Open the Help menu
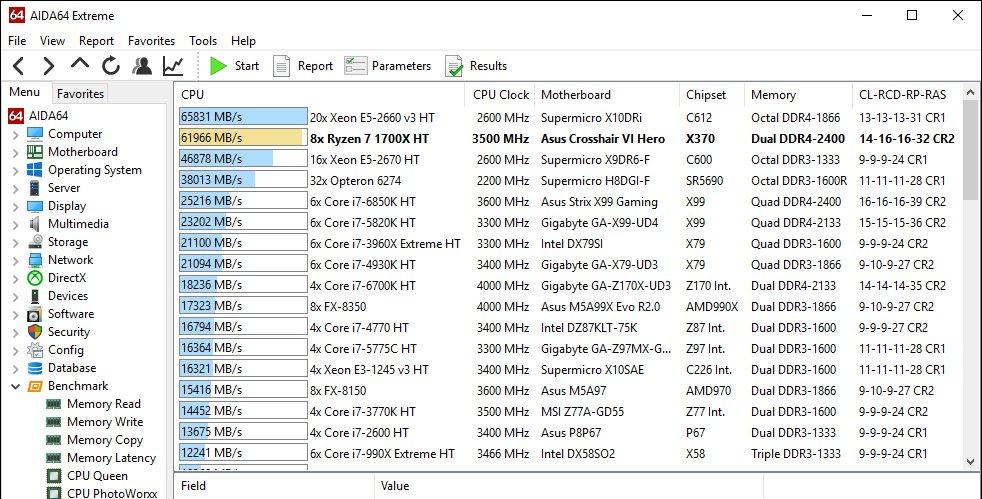 pos(243,41)
